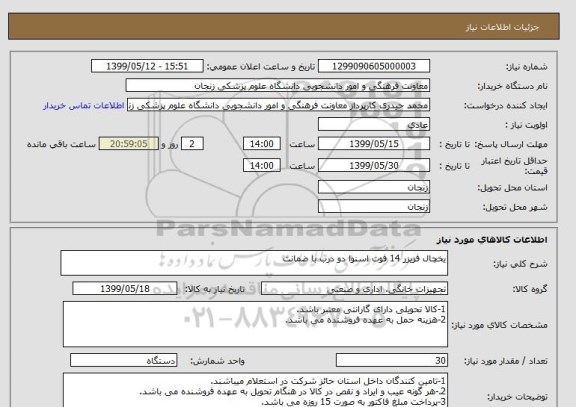This screenshot has width=576, height=407.
Task: Click the section heading اطلاعات کالاهای مورد نیاز
Action: (492, 240)
